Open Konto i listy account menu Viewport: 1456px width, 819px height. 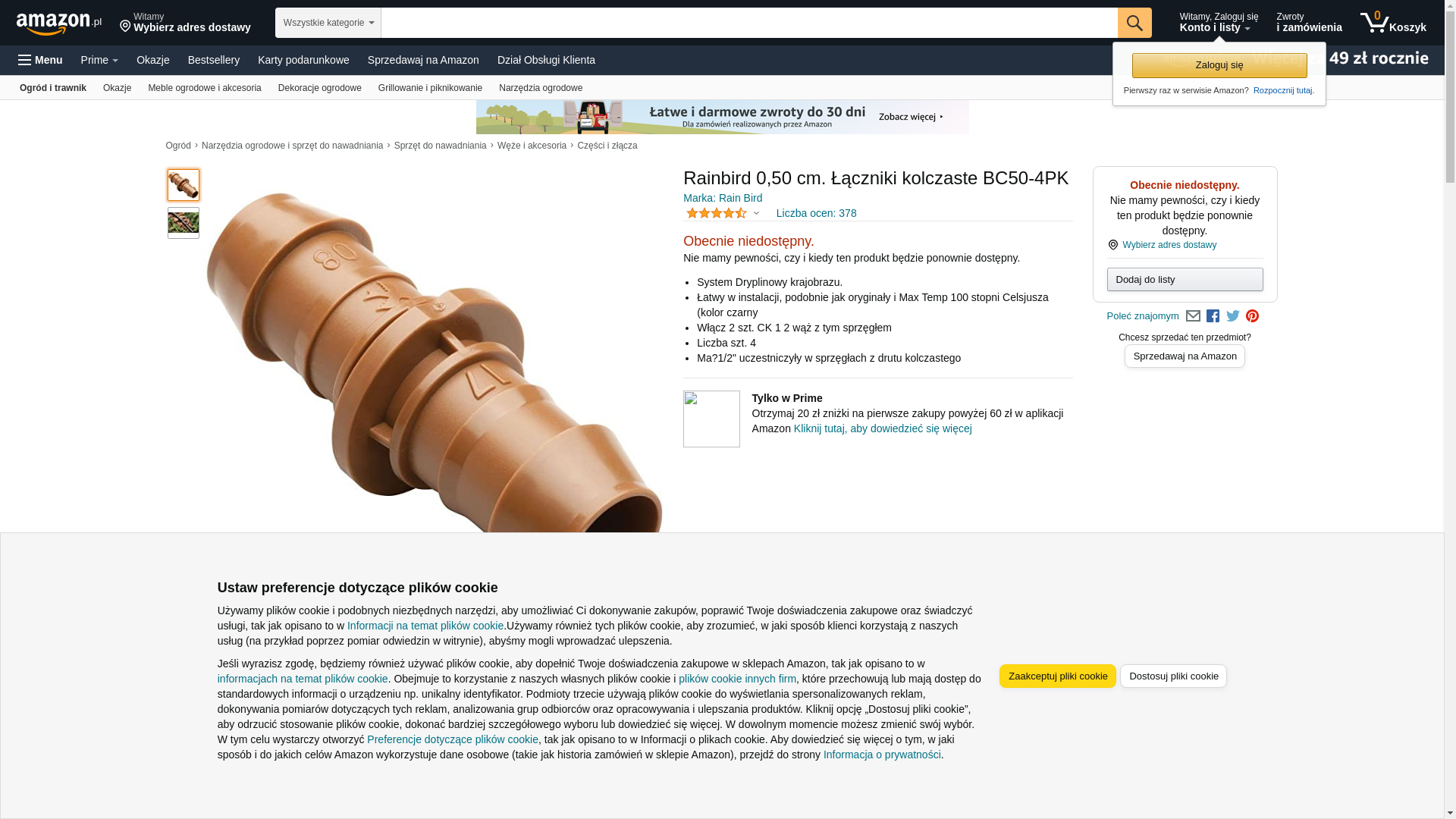pyautogui.click(x=1219, y=23)
